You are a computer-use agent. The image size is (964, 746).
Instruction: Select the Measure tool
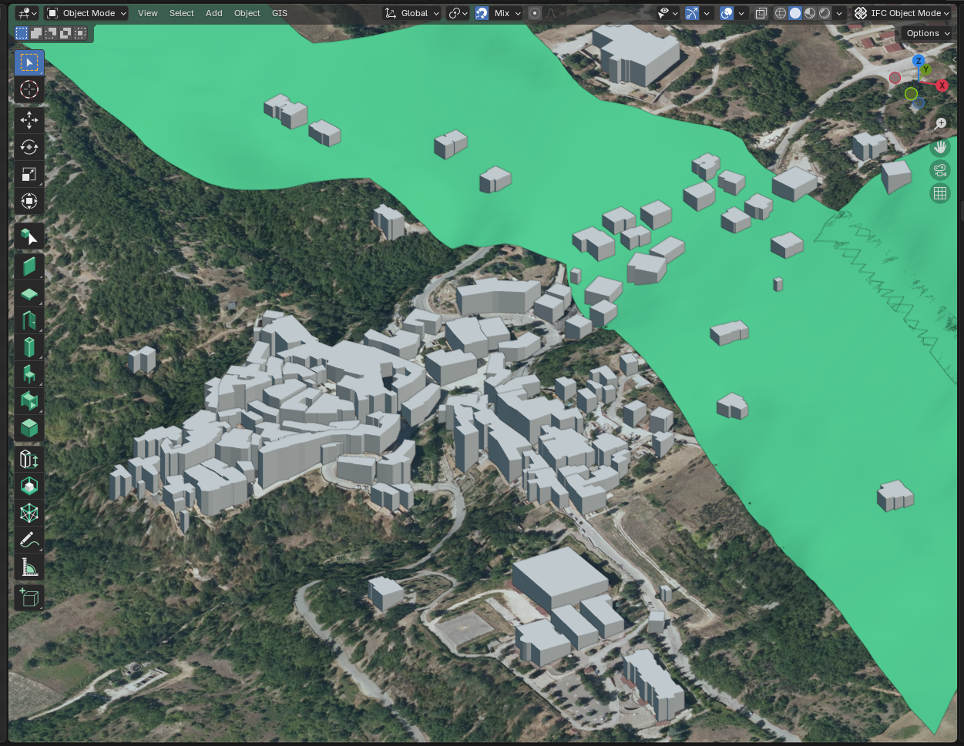[x=28, y=566]
